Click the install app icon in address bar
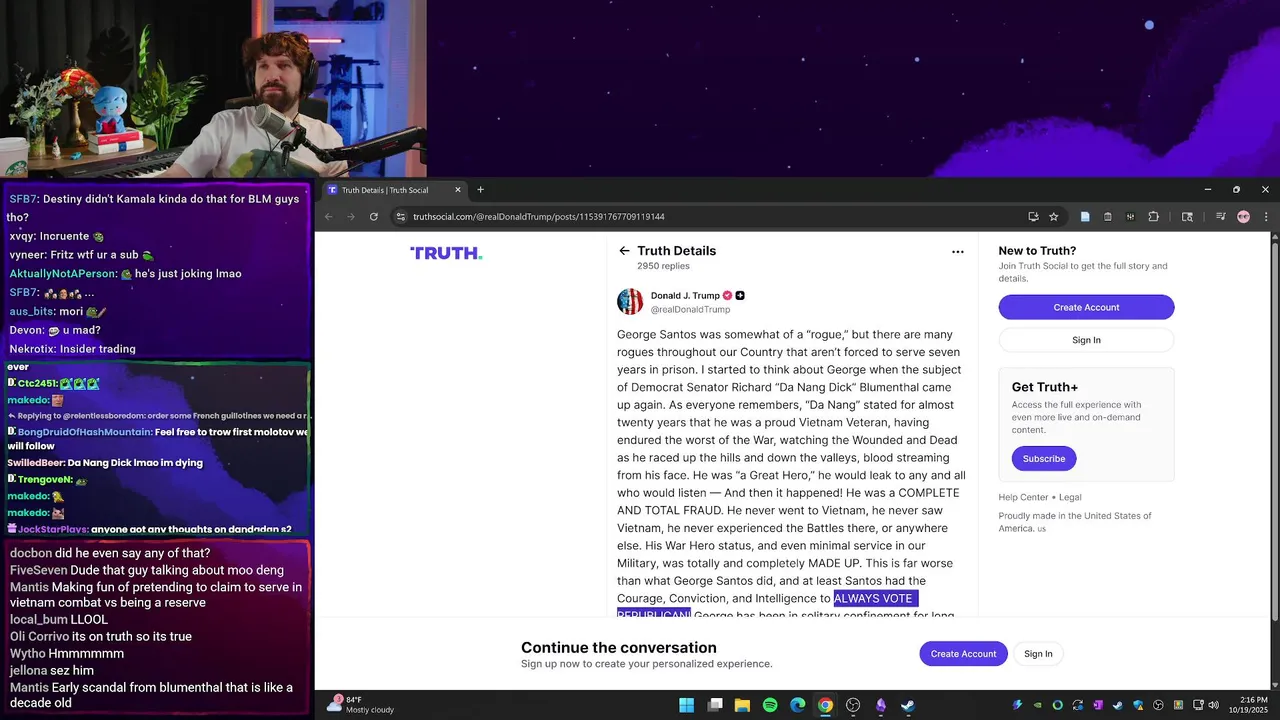The width and height of the screenshot is (1280, 720). 1033,216
